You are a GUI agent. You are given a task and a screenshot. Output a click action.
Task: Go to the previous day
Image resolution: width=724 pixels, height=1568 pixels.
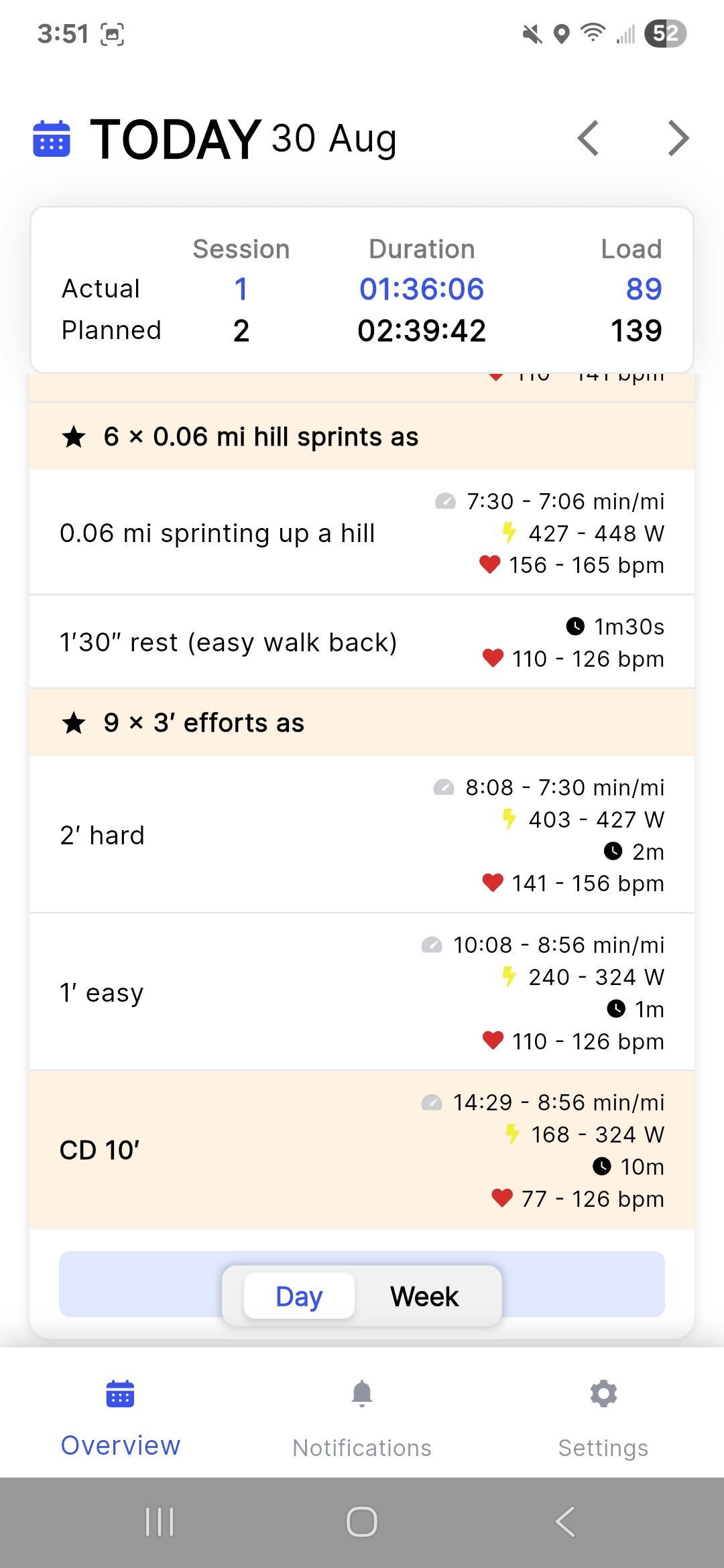coord(588,139)
